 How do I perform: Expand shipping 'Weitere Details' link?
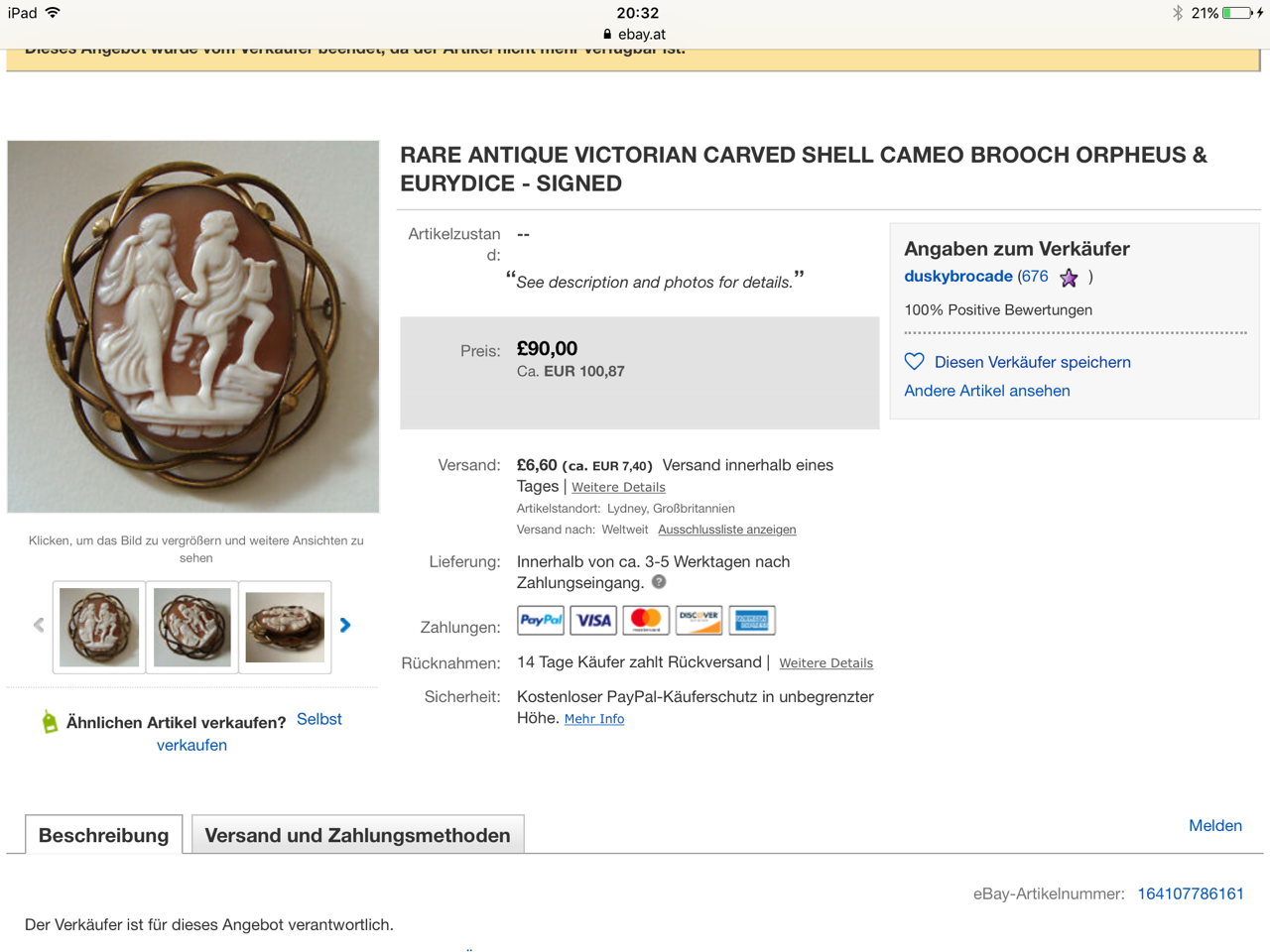click(618, 487)
